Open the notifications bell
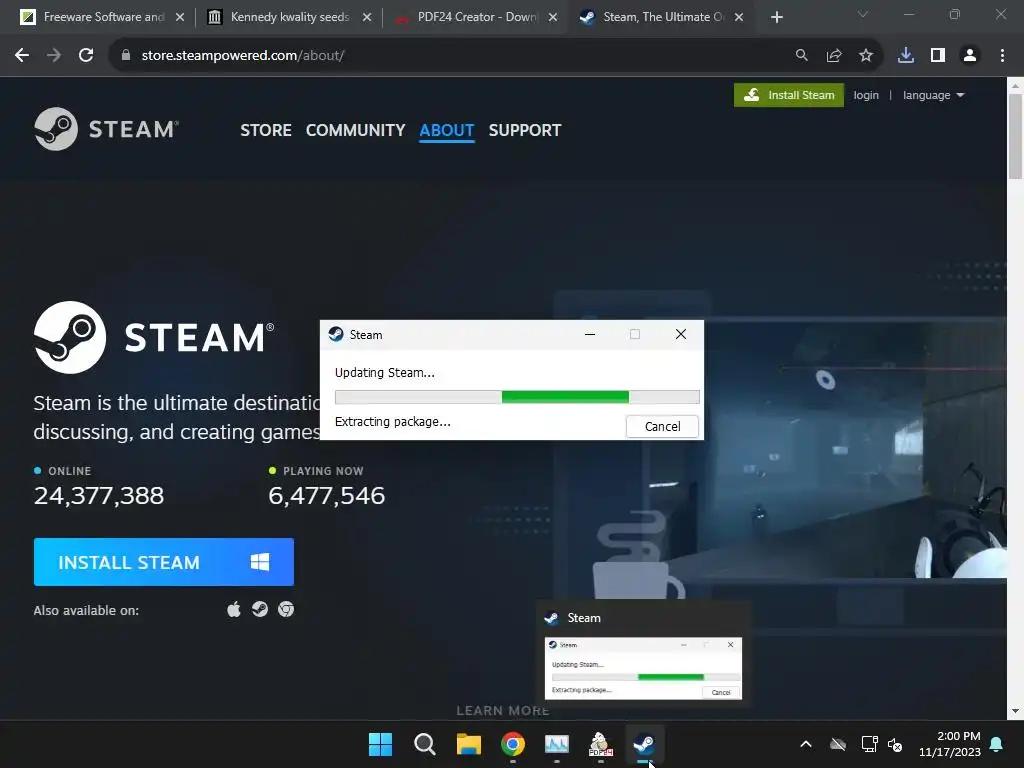The height and width of the screenshot is (768, 1024). click(997, 744)
